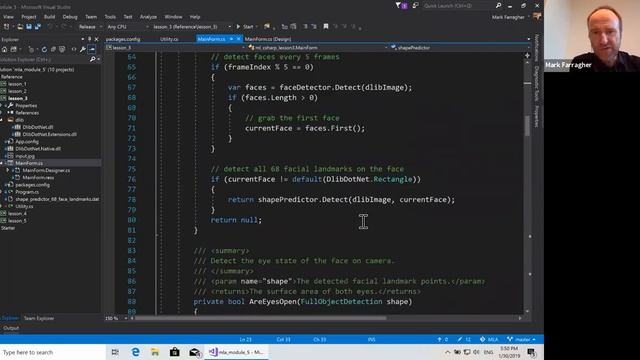Open the Output panel tab
This screenshot has height=360, width=640.
[x=11, y=328]
